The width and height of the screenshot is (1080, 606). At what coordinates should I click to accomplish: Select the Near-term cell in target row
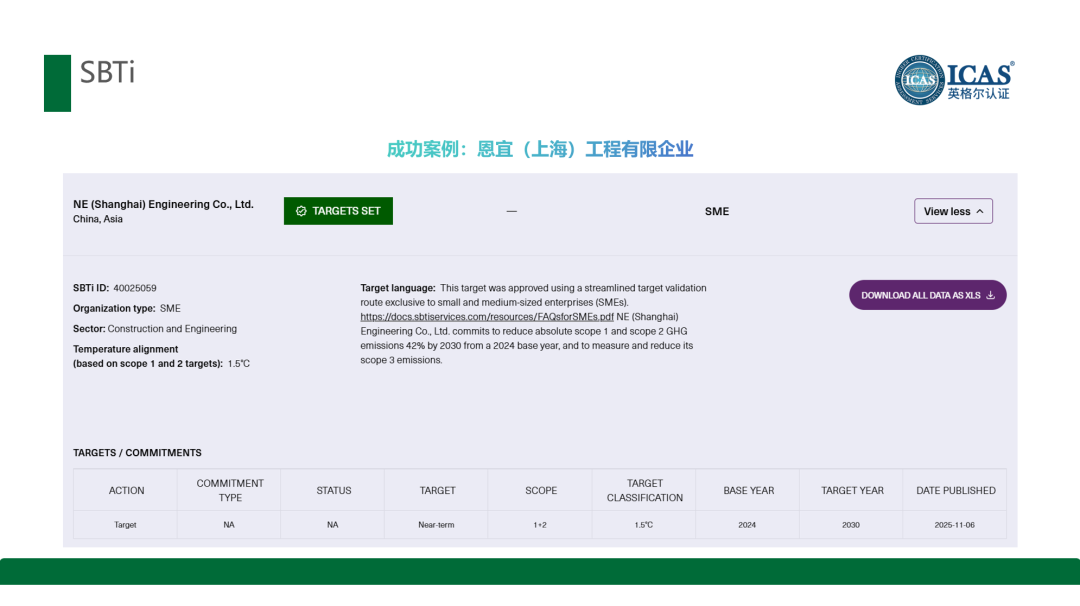[x=436, y=525]
